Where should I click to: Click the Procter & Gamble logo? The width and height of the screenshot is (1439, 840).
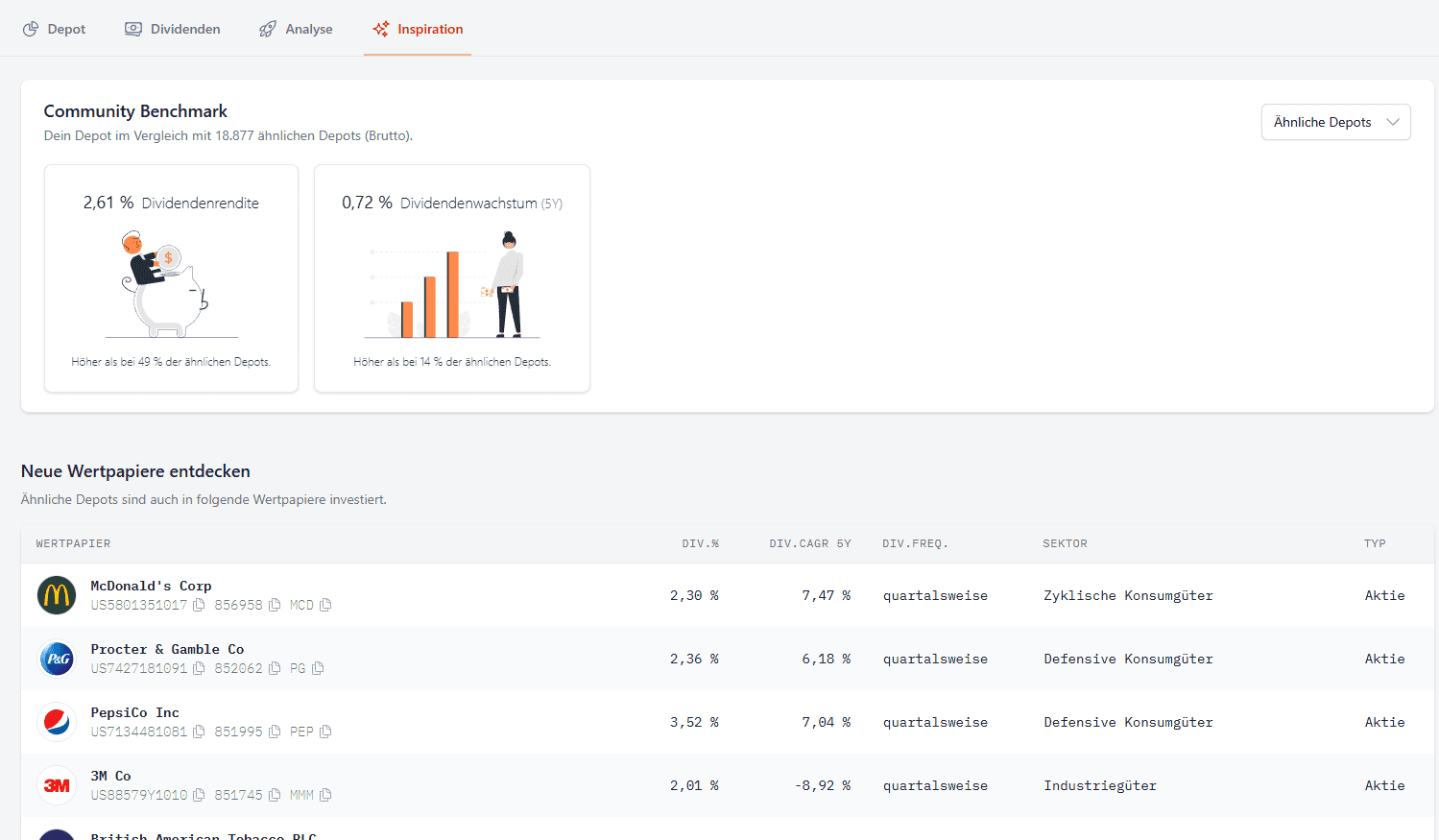point(57,659)
